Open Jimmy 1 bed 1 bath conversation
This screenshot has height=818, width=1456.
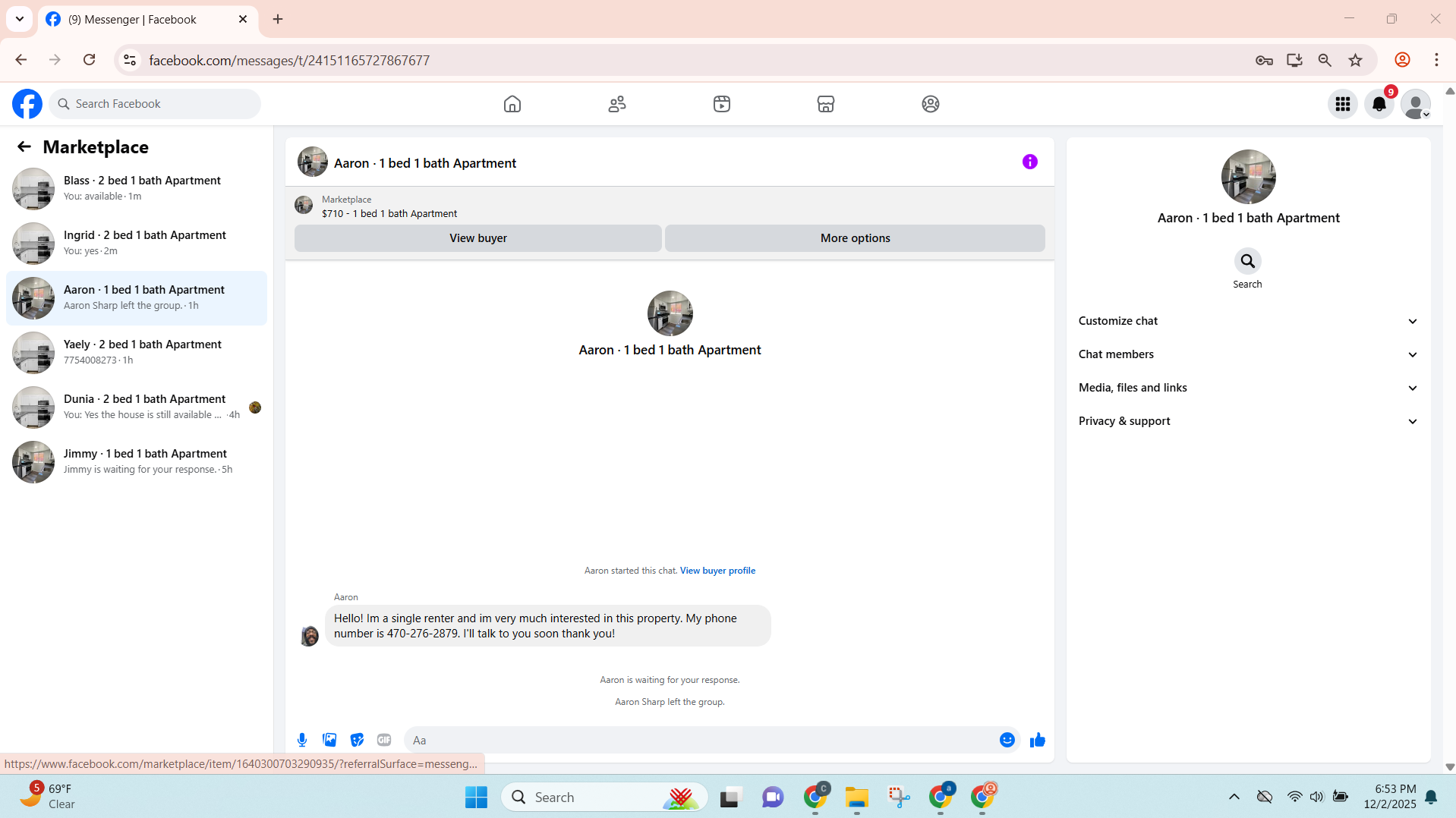(x=137, y=461)
